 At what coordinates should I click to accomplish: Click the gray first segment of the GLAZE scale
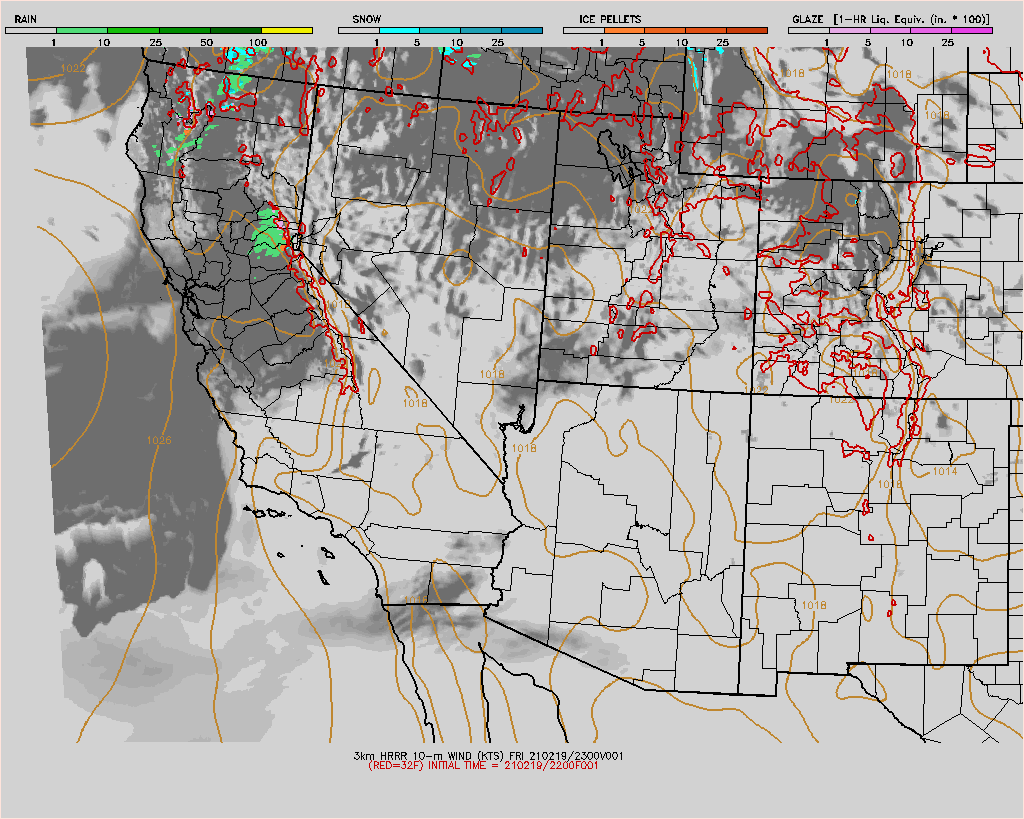pyautogui.click(x=808, y=31)
